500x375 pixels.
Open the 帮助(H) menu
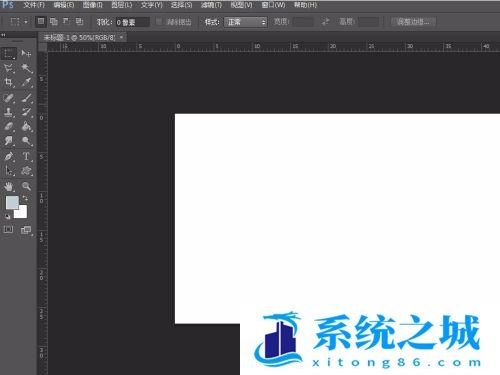pos(305,5)
